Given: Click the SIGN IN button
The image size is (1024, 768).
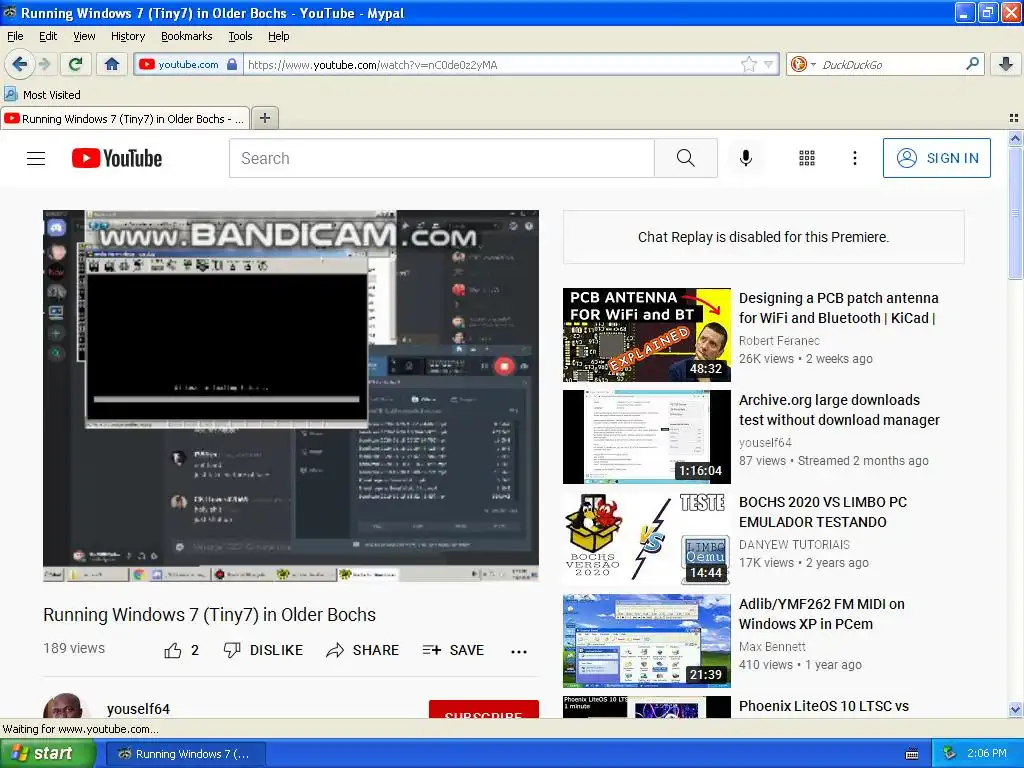Looking at the screenshot, I should click(936, 158).
